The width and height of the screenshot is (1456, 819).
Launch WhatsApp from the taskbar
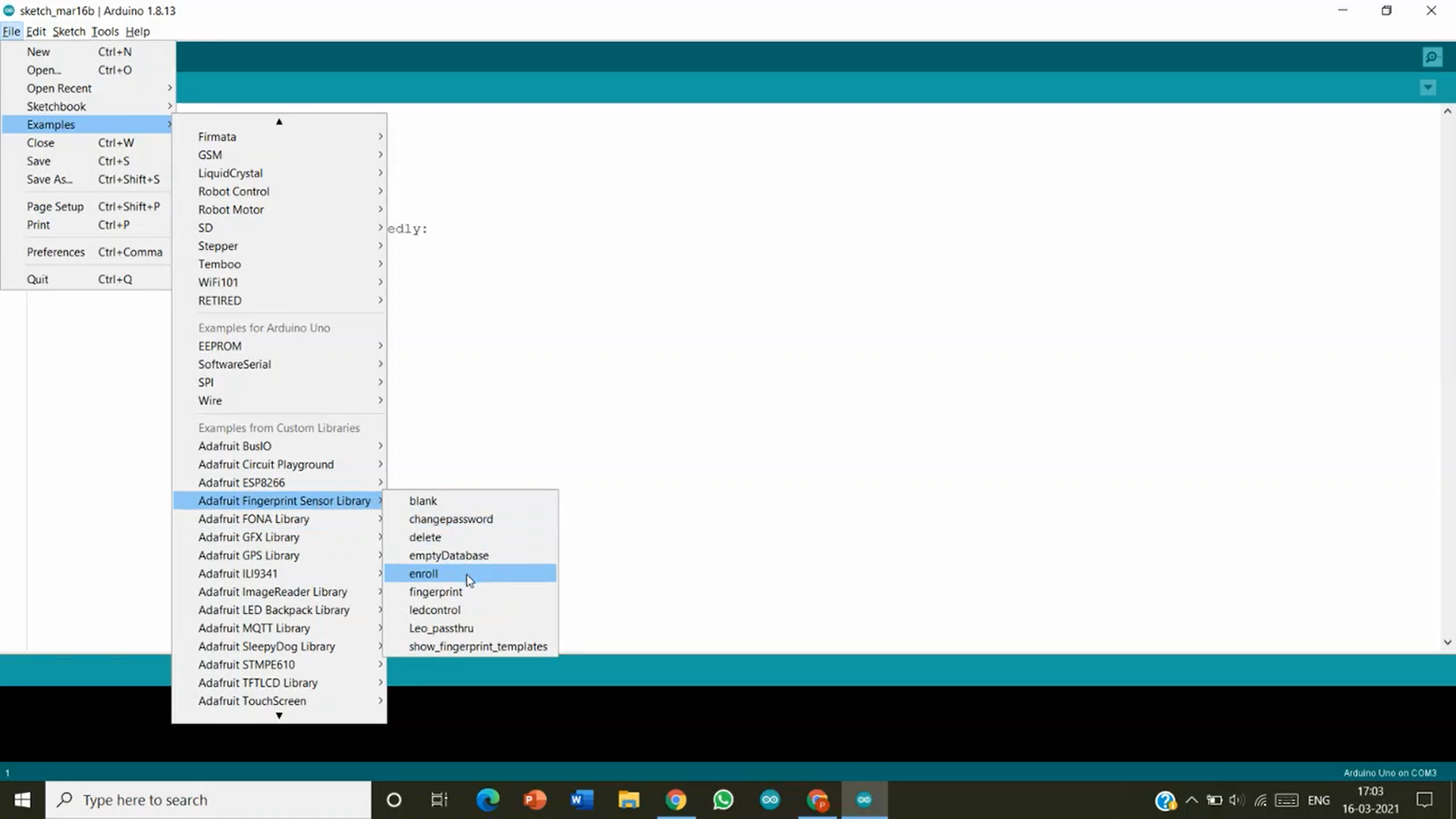pyautogui.click(x=723, y=799)
